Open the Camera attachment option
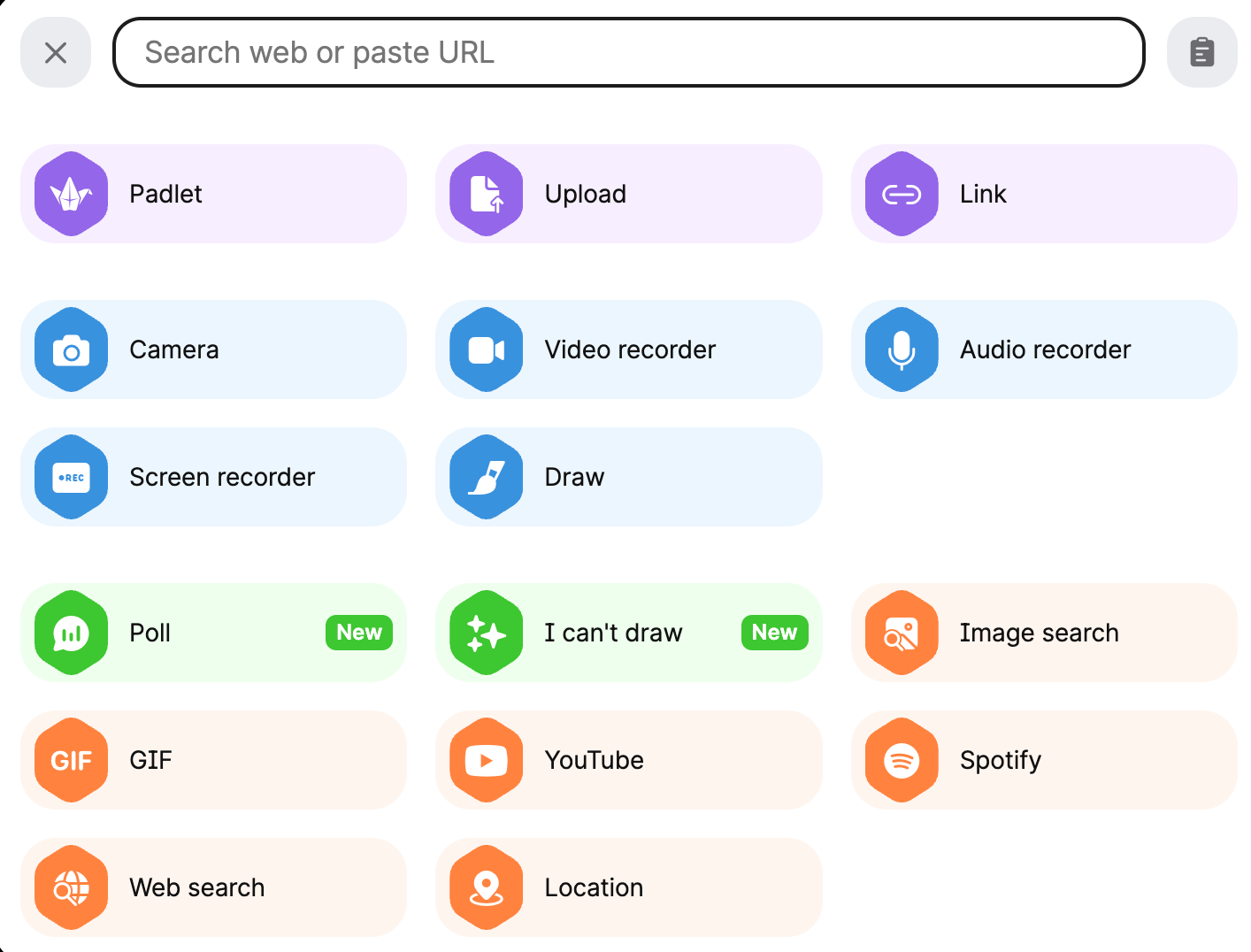This screenshot has width=1251, height=952. click(212, 349)
